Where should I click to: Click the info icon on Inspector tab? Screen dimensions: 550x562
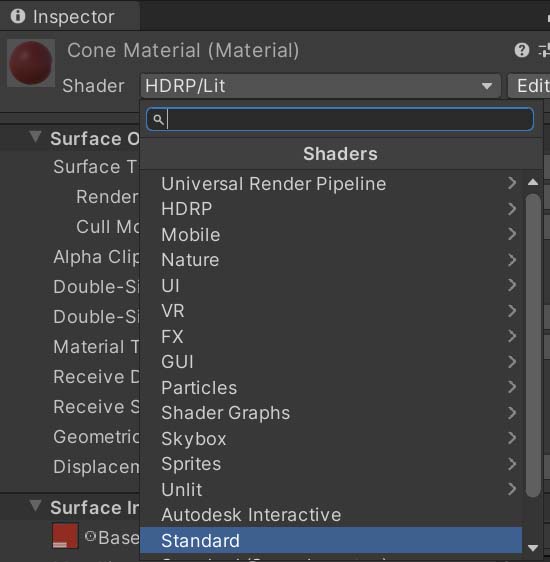point(18,16)
